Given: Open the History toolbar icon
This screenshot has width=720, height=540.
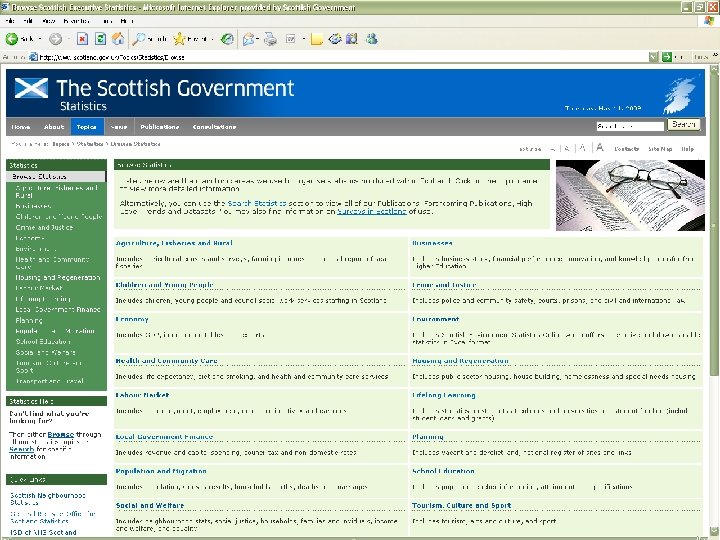Looking at the screenshot, I should click(227, 39).
